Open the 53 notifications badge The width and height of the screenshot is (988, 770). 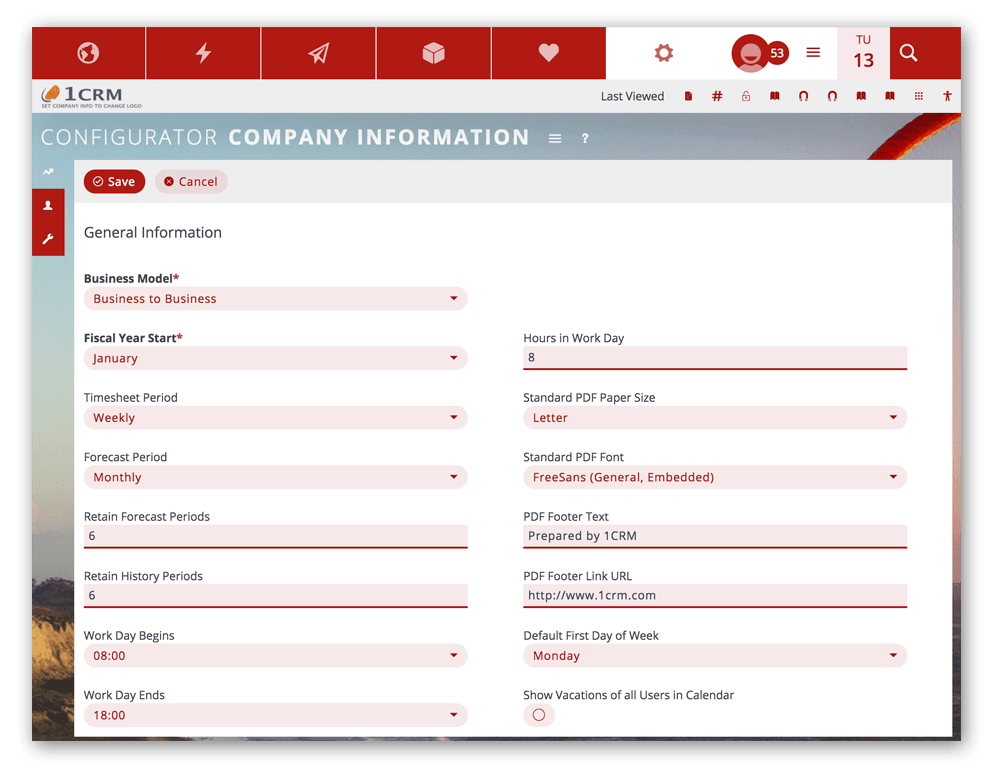778,53
